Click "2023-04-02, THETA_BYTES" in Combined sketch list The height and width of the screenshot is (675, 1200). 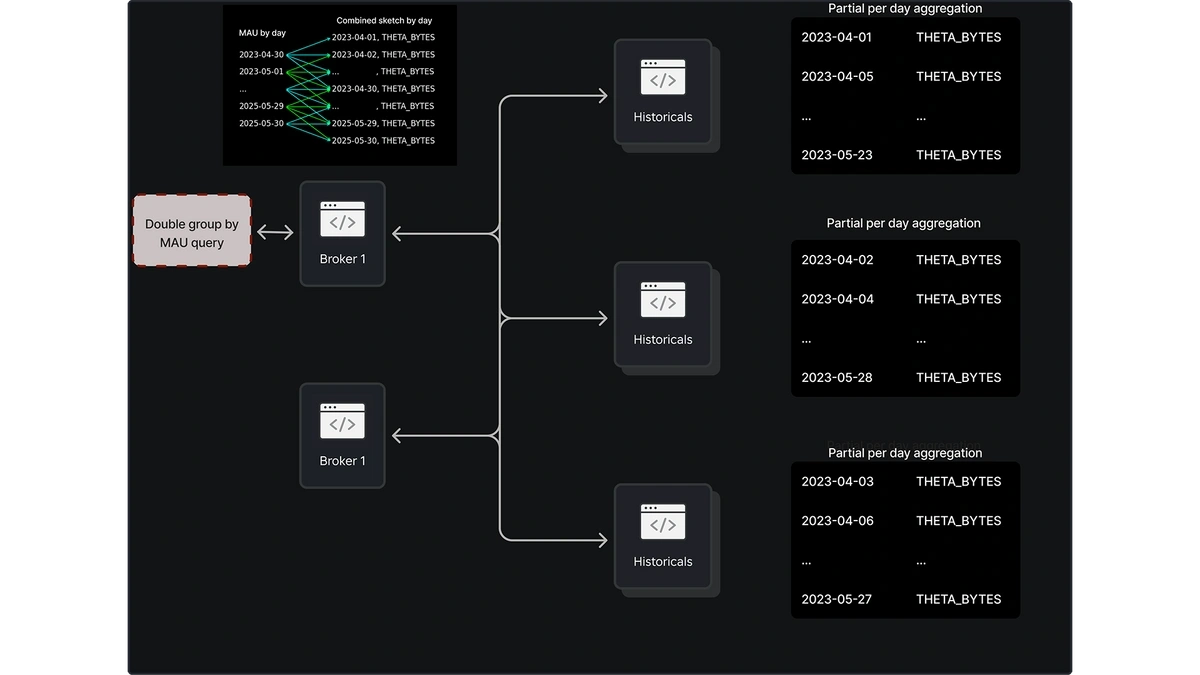click(x=383, y=55)
